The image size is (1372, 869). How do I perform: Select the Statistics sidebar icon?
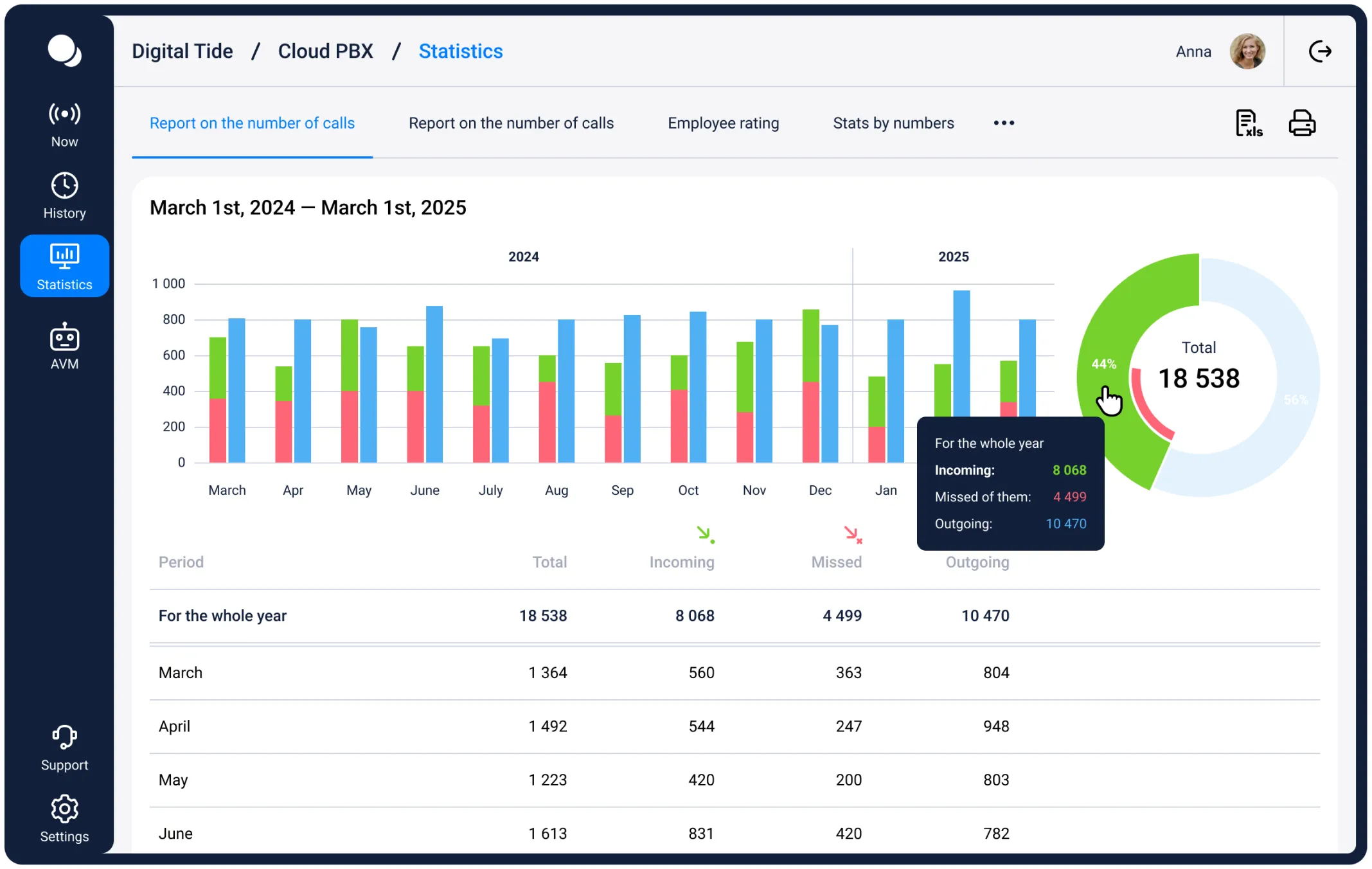[x=64, y=266]
